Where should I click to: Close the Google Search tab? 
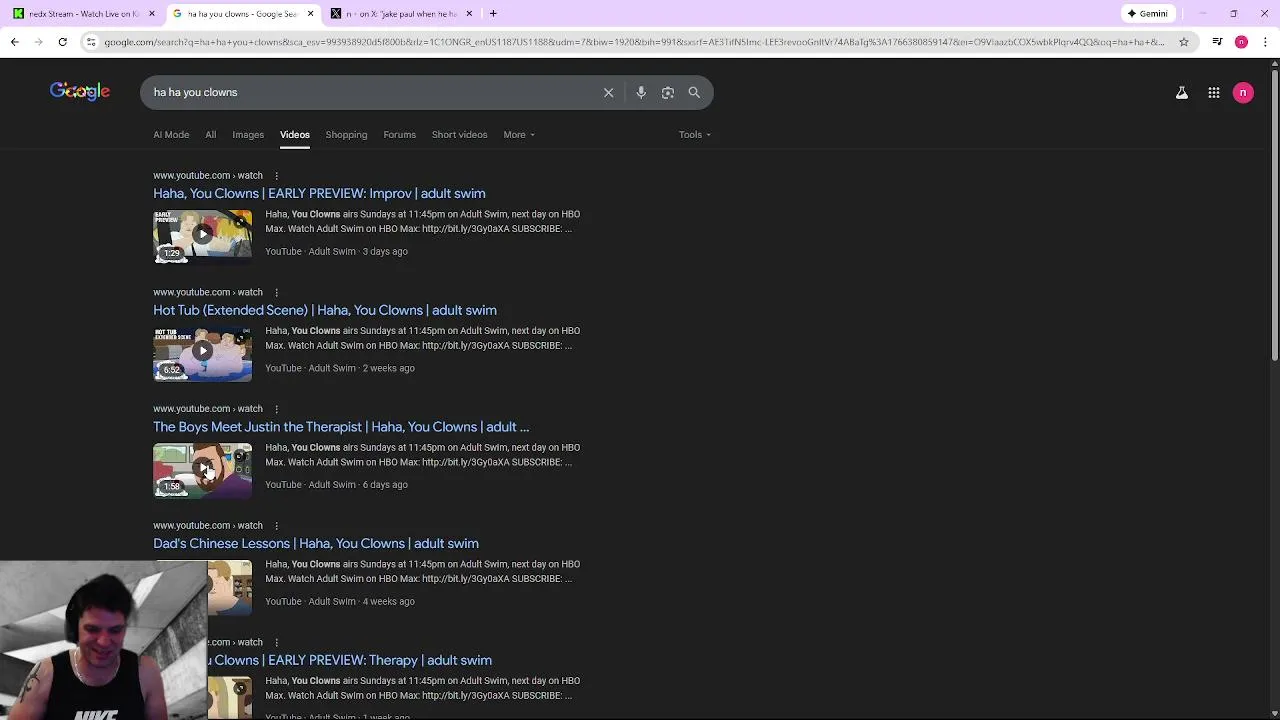point(310,14)
